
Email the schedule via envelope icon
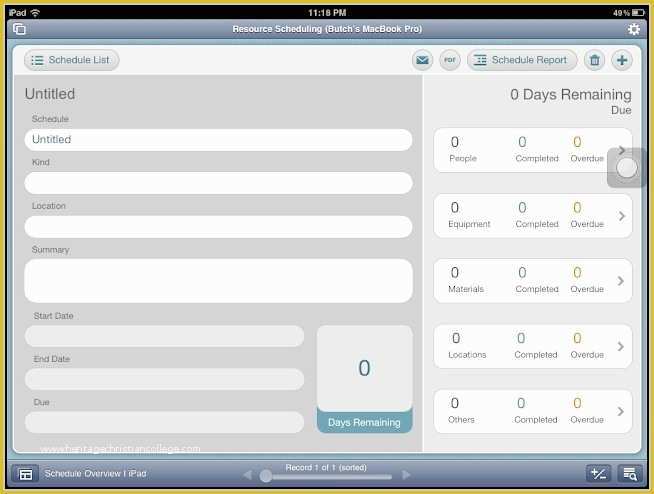pyautogui.click(x=422, y=60)
